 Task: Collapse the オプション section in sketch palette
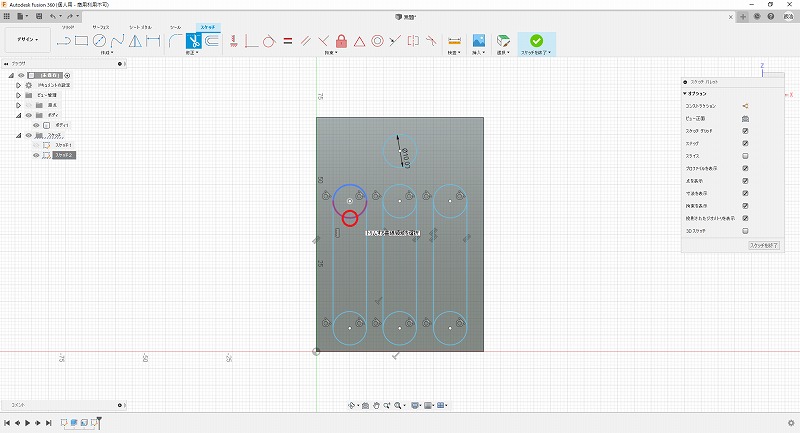(685, 93)
